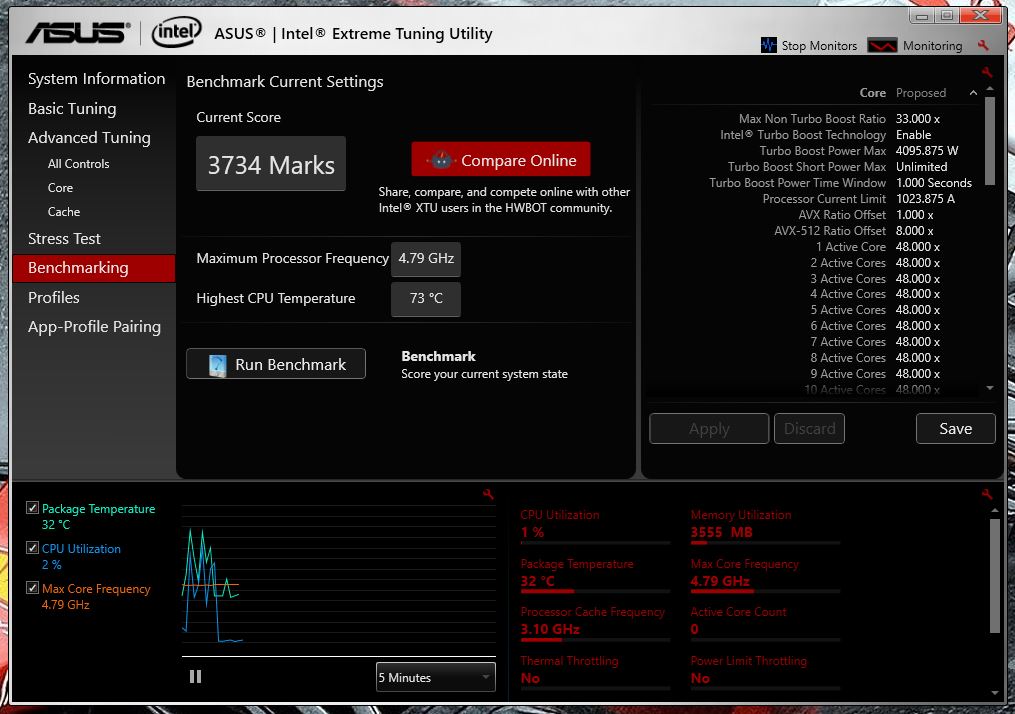
Task: Select Cache under Advanced Tuning
Action: pyautogui.click(x=64, y=212)
